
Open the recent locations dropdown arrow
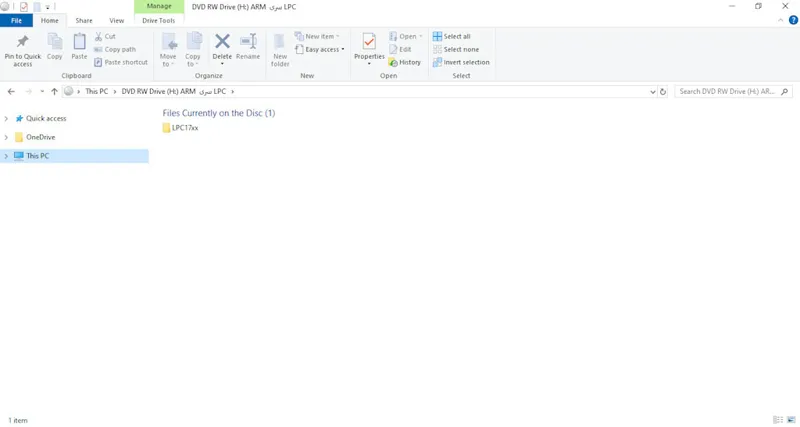42,92
